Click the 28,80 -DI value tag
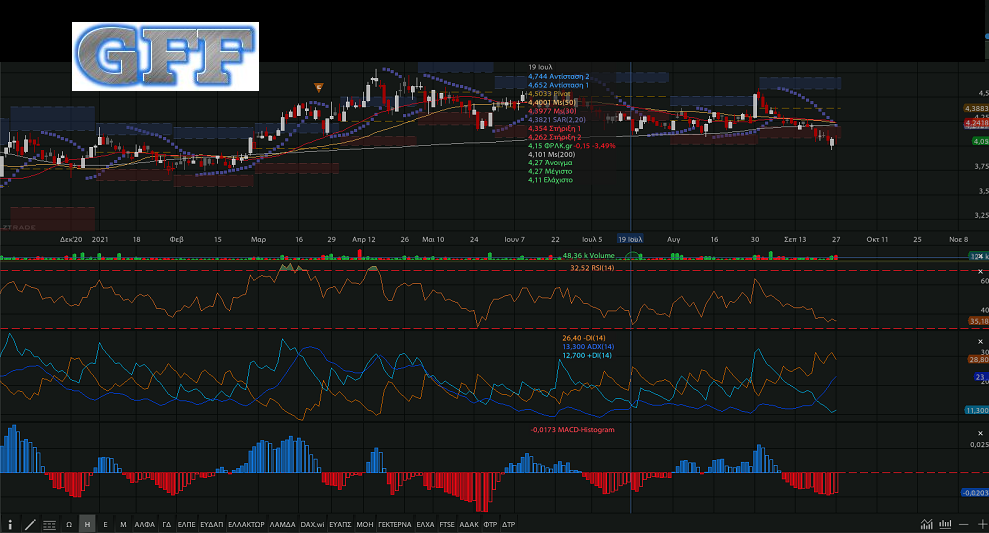Viewport: 989px width, 533px height. click(978, 359)
